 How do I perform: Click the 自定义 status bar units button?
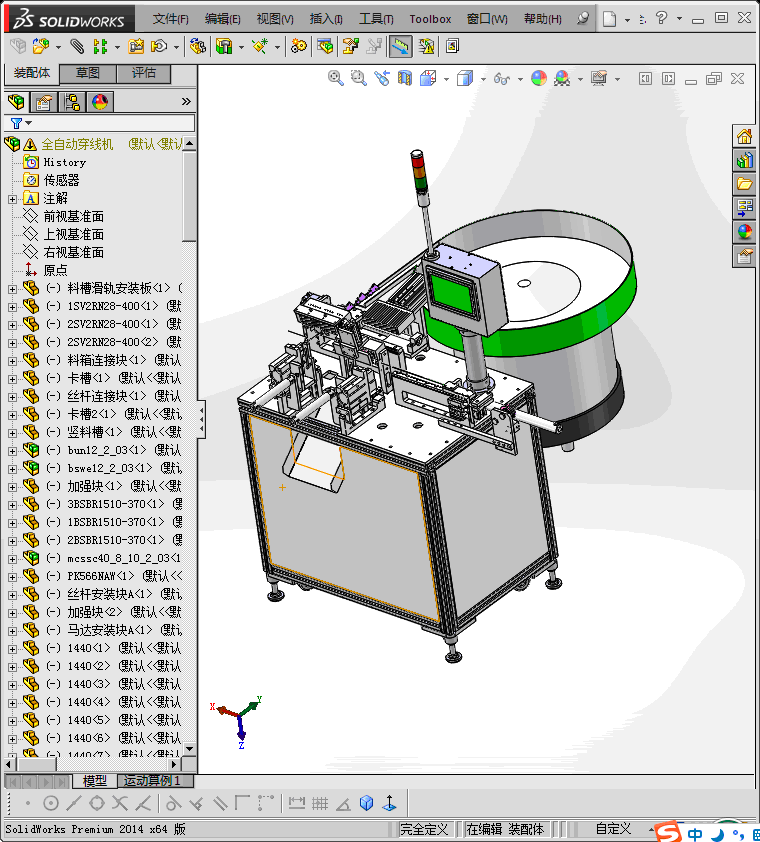point(613,829)
